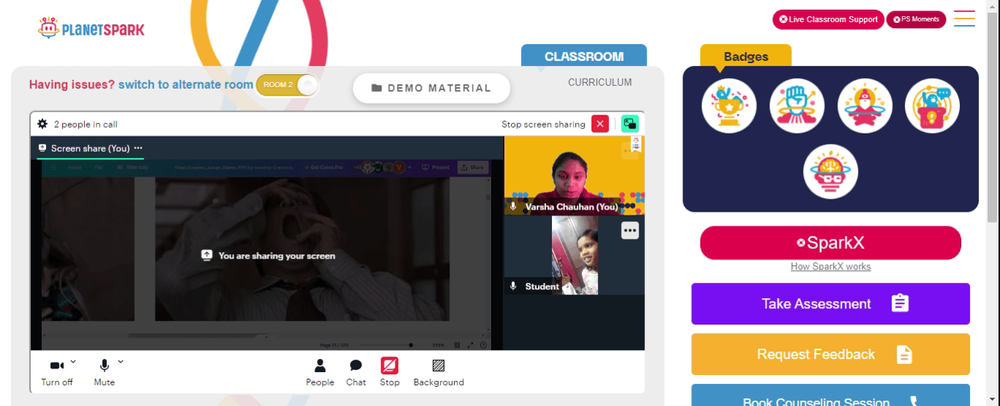Click "Having issues?" text

click(72, 84)
